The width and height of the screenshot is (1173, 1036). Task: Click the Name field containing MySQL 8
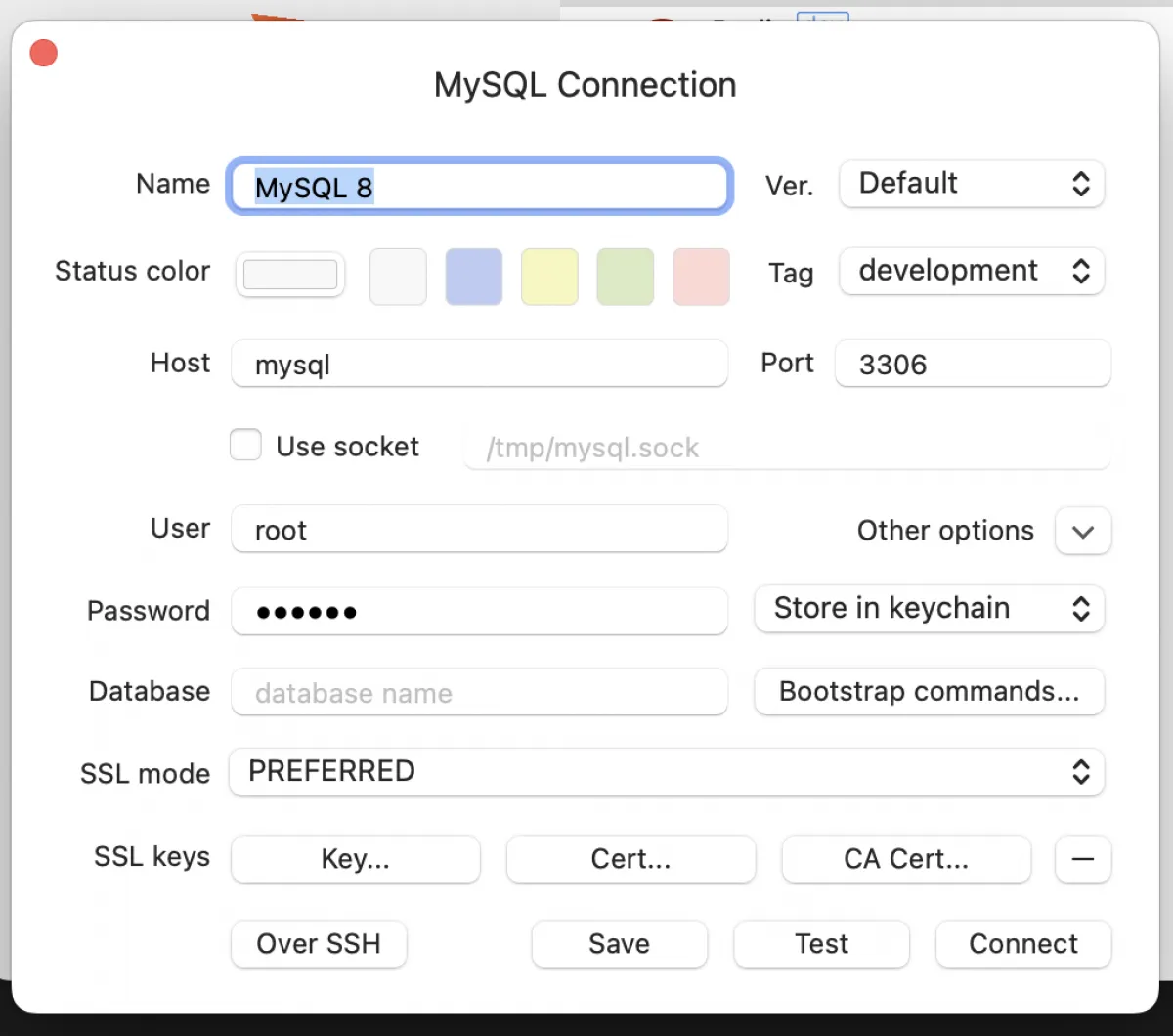[479, 186]
